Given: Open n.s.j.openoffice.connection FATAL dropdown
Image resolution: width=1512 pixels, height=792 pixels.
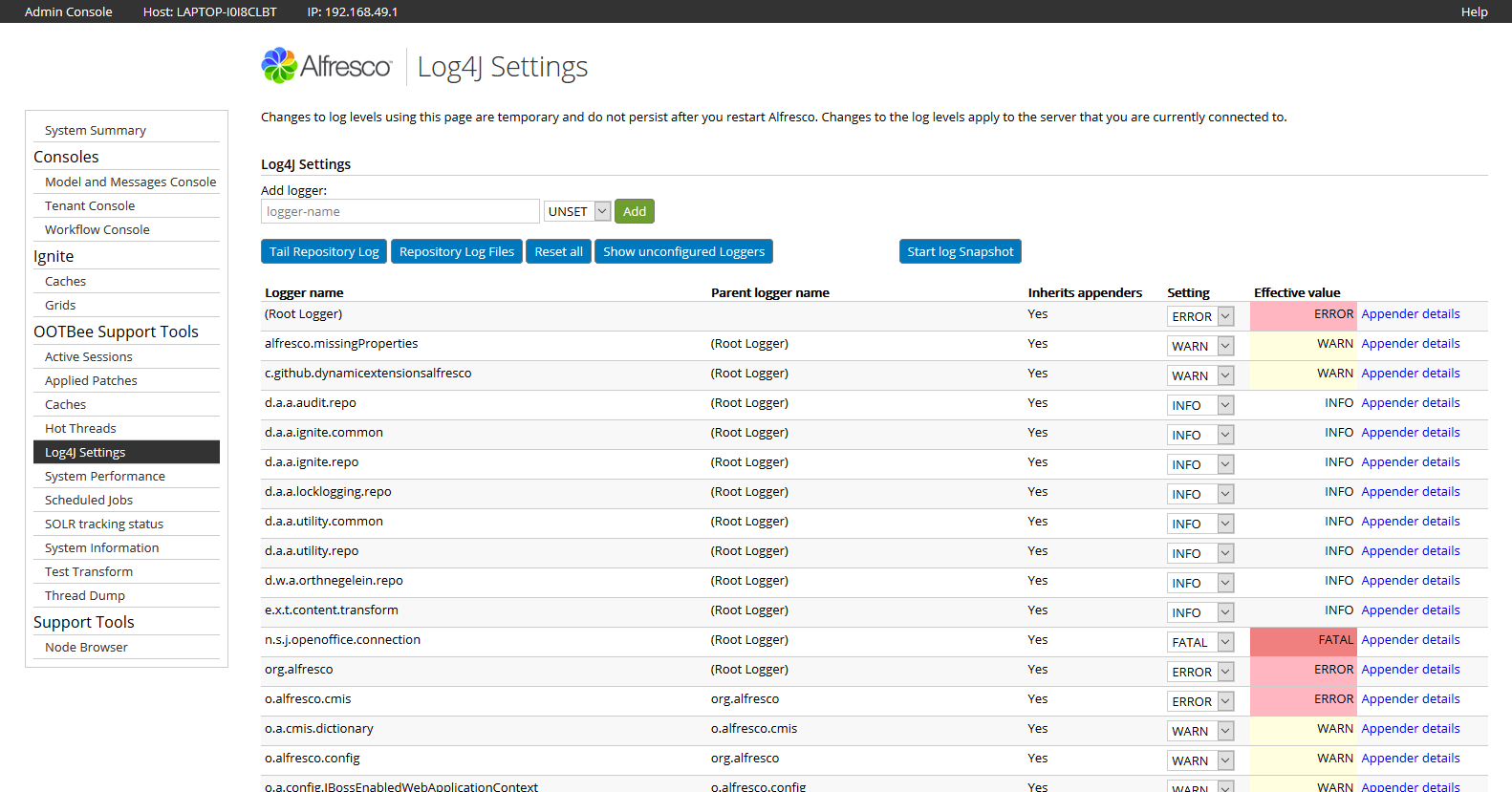Looking at the screenshot, I should (1200, 642).
